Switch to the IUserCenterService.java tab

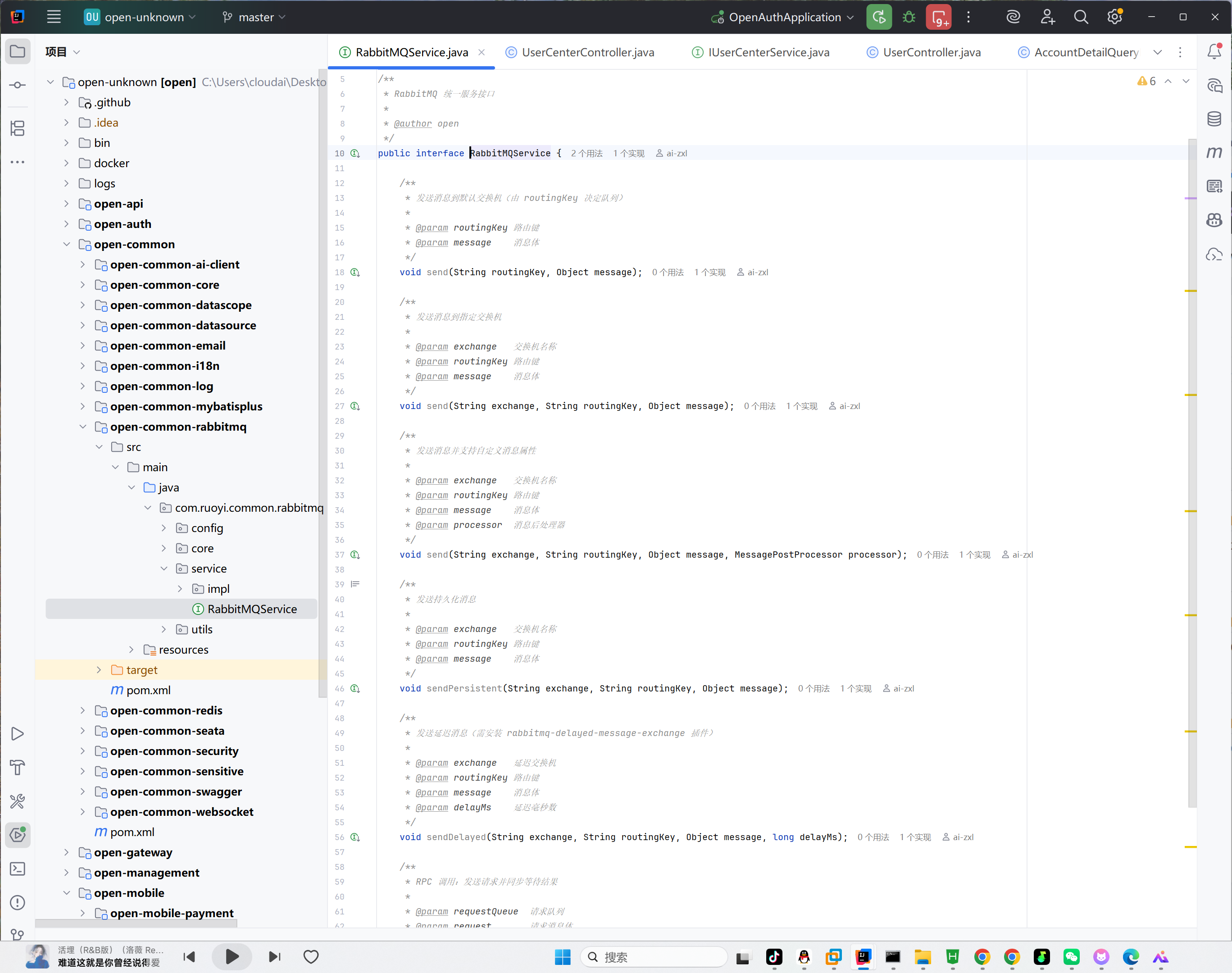761,52
